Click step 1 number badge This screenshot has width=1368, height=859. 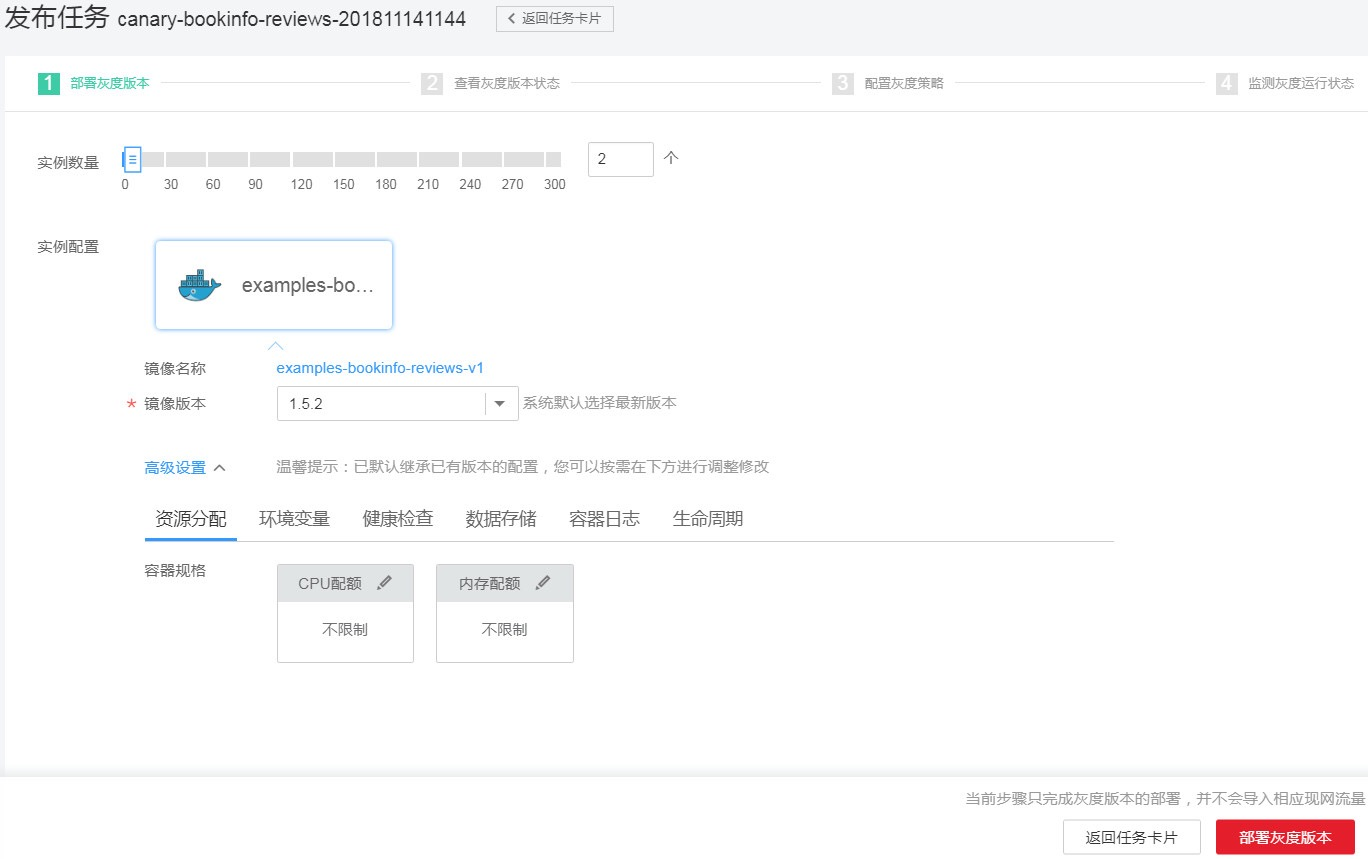(49, 83)
